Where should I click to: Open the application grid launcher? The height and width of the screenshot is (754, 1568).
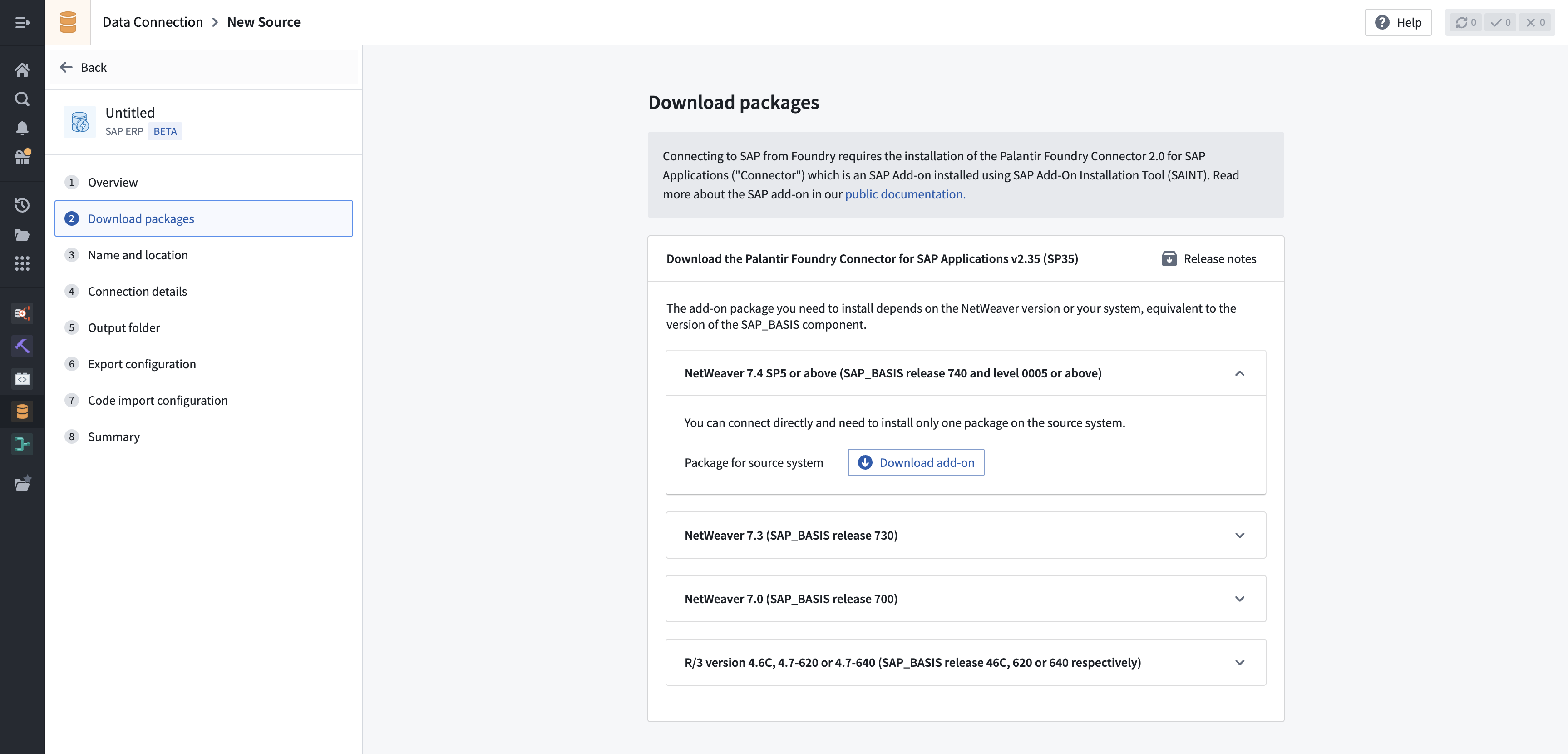[23, 264]
